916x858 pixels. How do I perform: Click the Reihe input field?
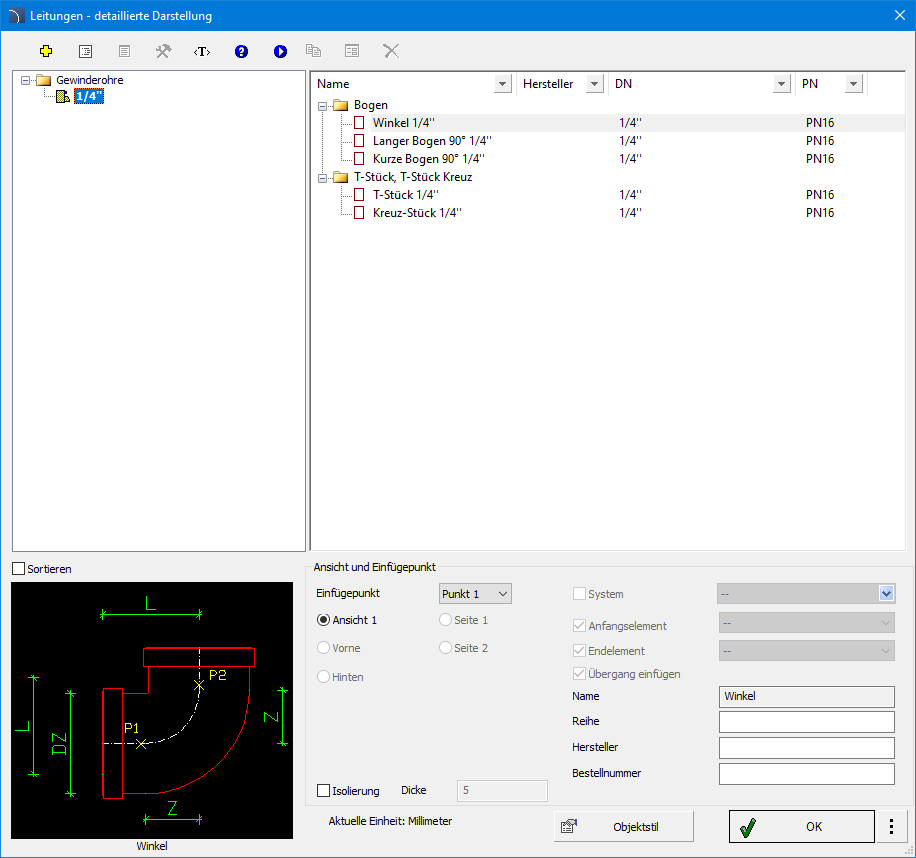[x=806, y=722]
